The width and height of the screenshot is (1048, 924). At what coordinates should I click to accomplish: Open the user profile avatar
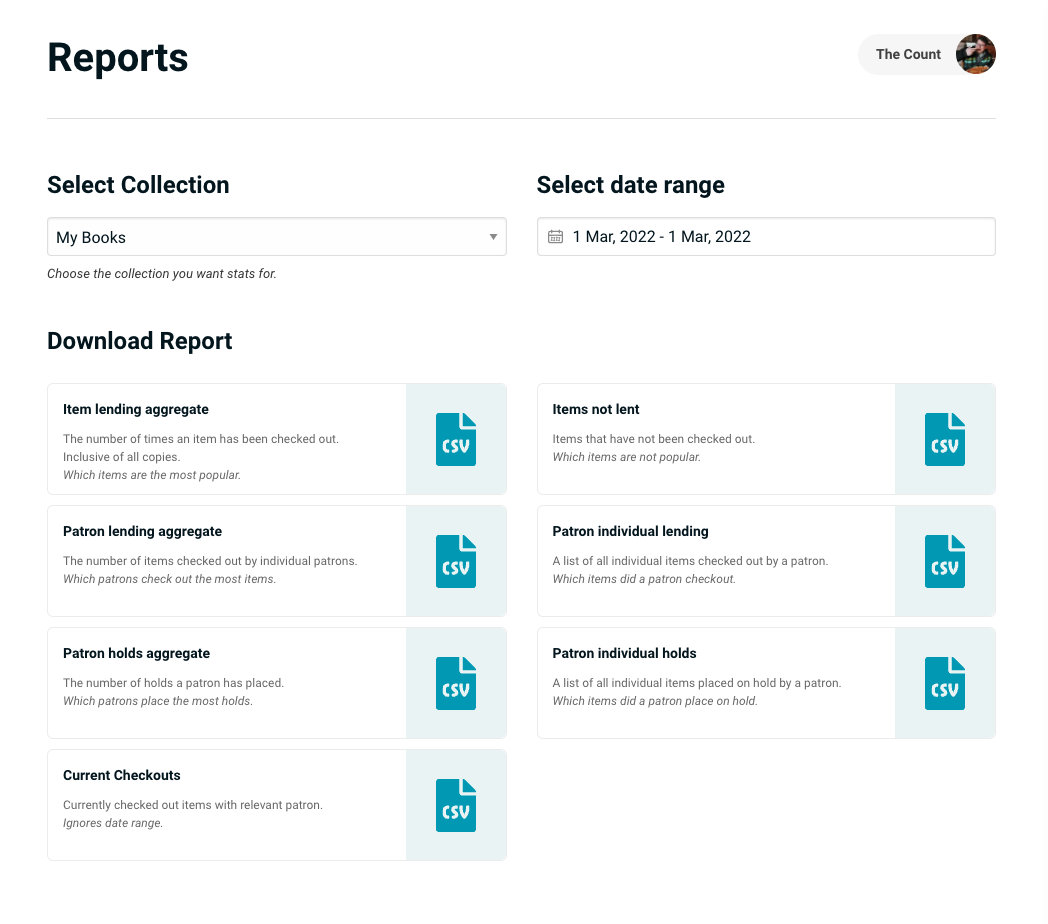[975, 54]
